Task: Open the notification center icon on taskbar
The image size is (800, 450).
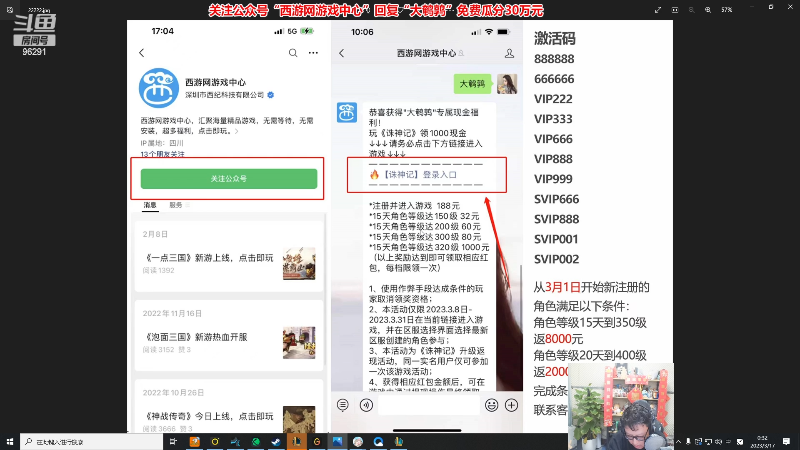Action: 786,441
